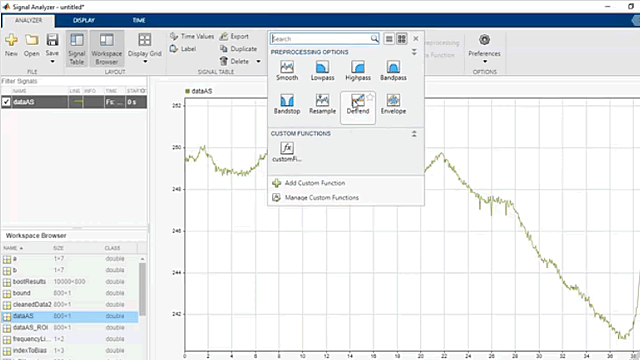Open a saved session with Open icon
Image resolution: width=640 pixels, height=360 pixels.
31,40
